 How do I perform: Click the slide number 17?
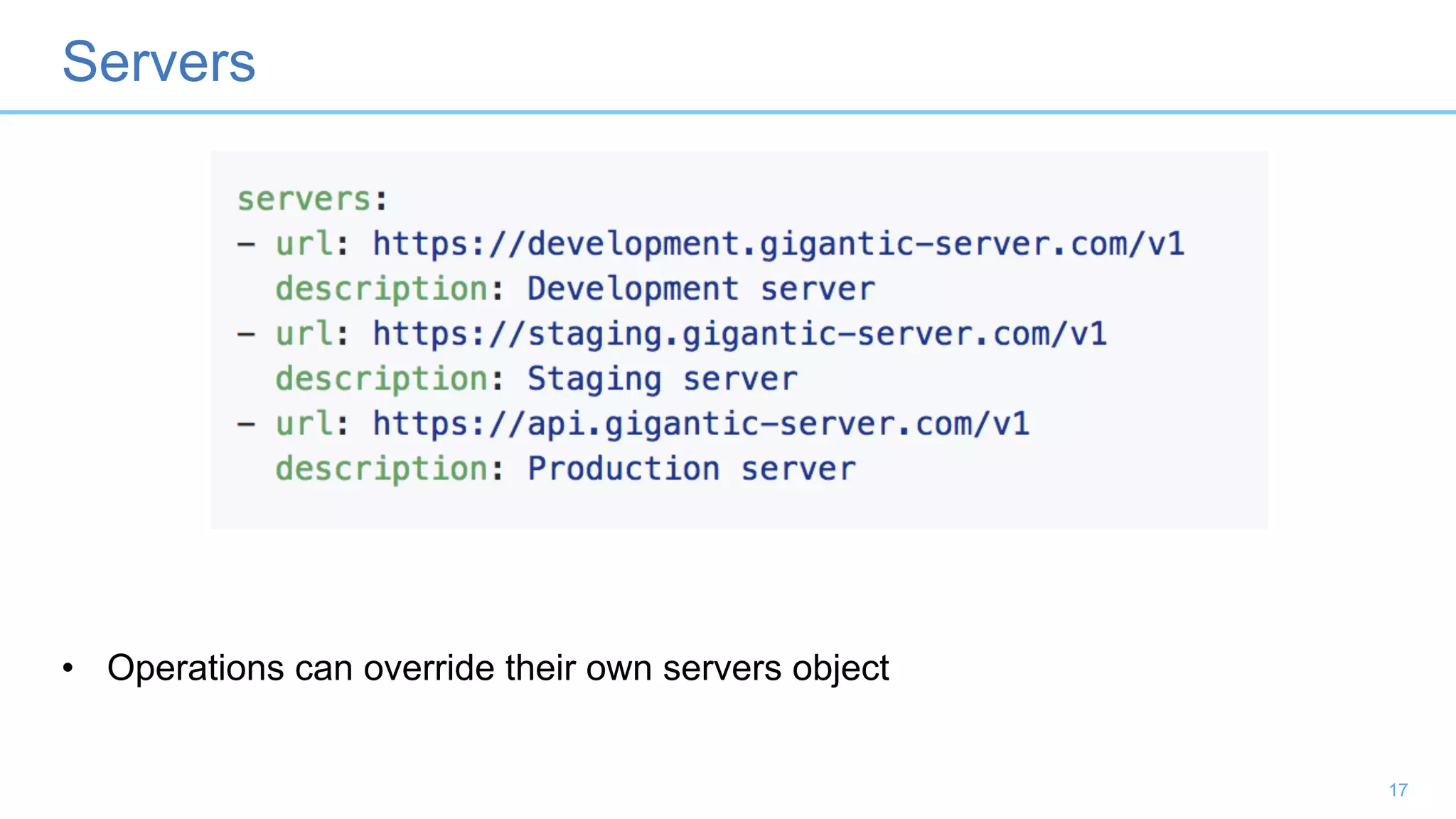pyautogui.click(x=1398, y=790)
